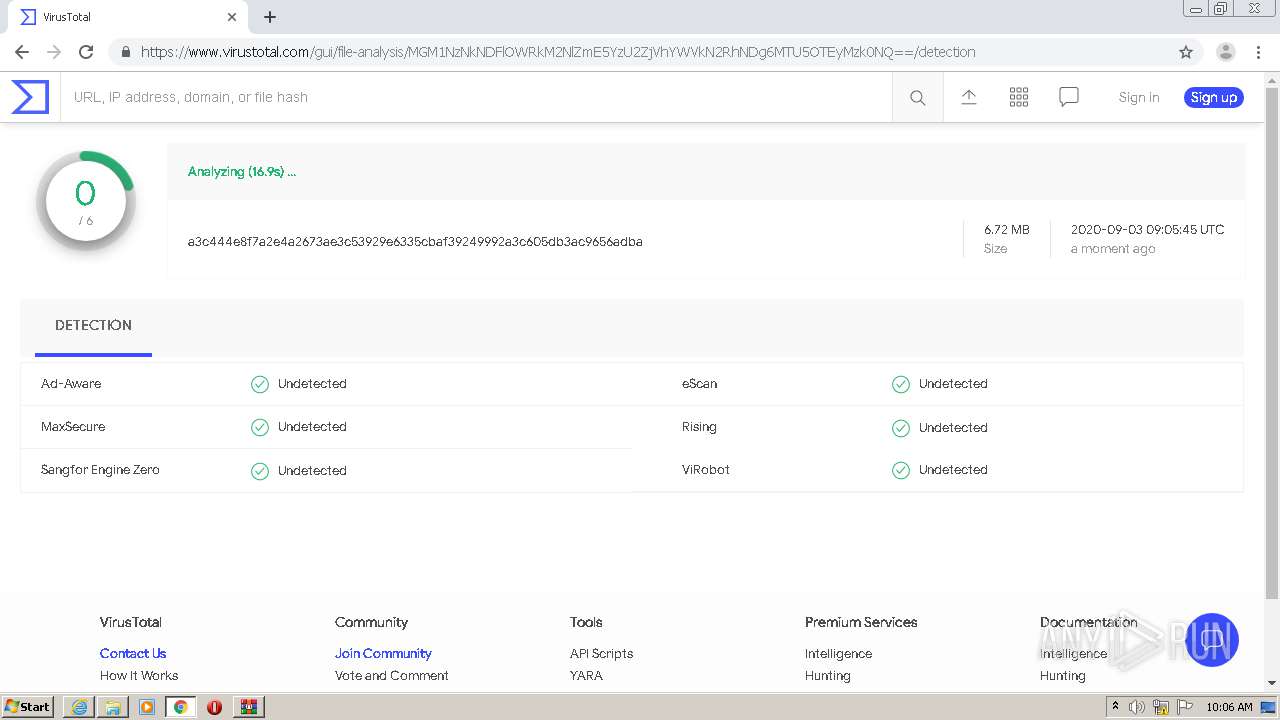
Task: Click Ad-Aware undetected check icon
Action: pos(260,384)
